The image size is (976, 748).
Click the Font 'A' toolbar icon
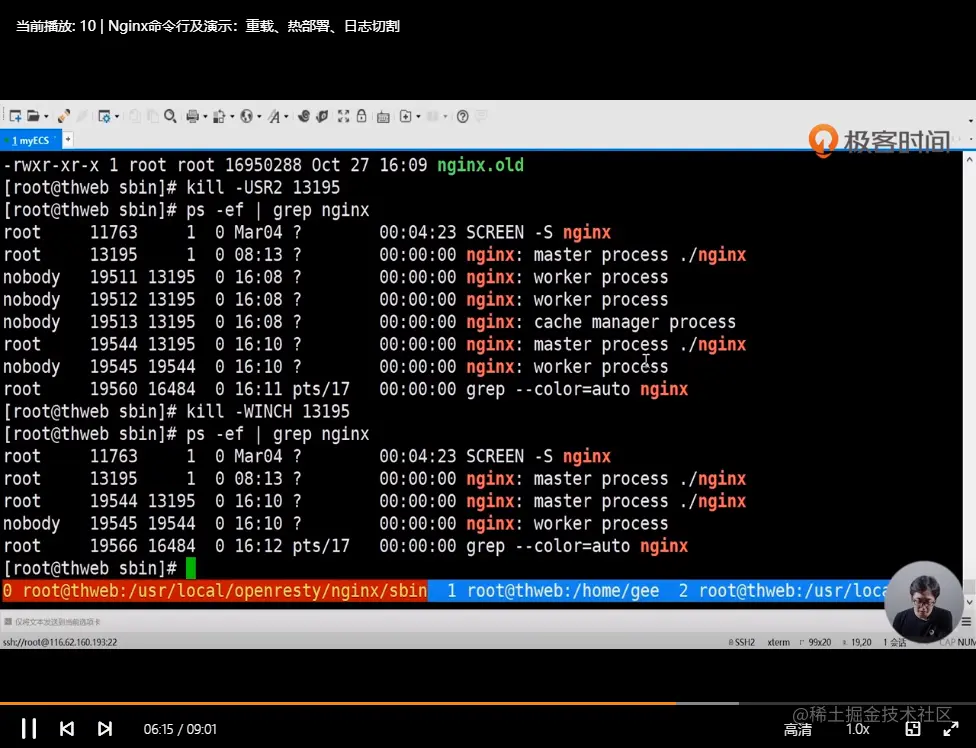click(274, 116)
